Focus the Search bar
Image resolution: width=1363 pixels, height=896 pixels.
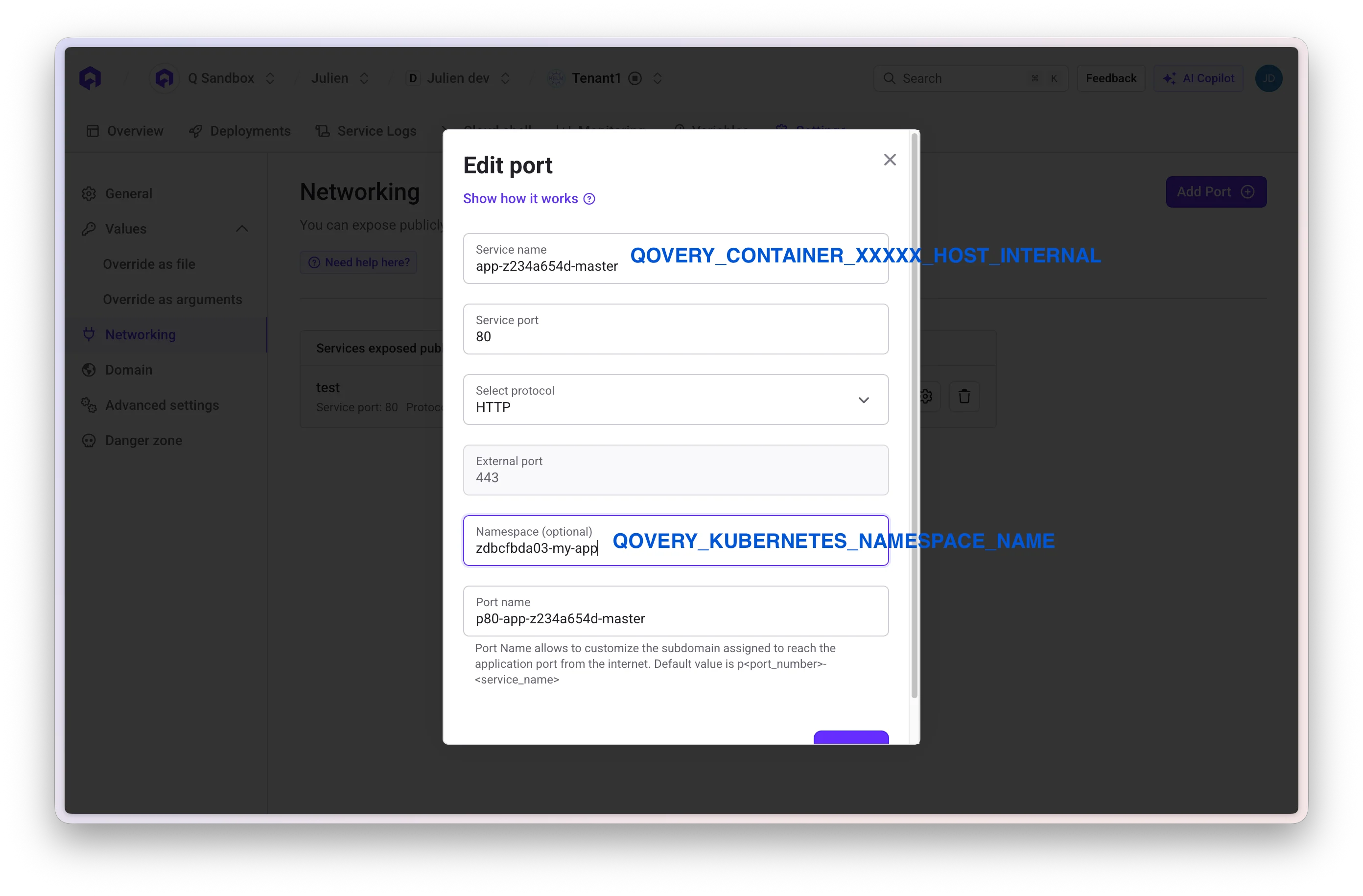(x=970, y=78)
